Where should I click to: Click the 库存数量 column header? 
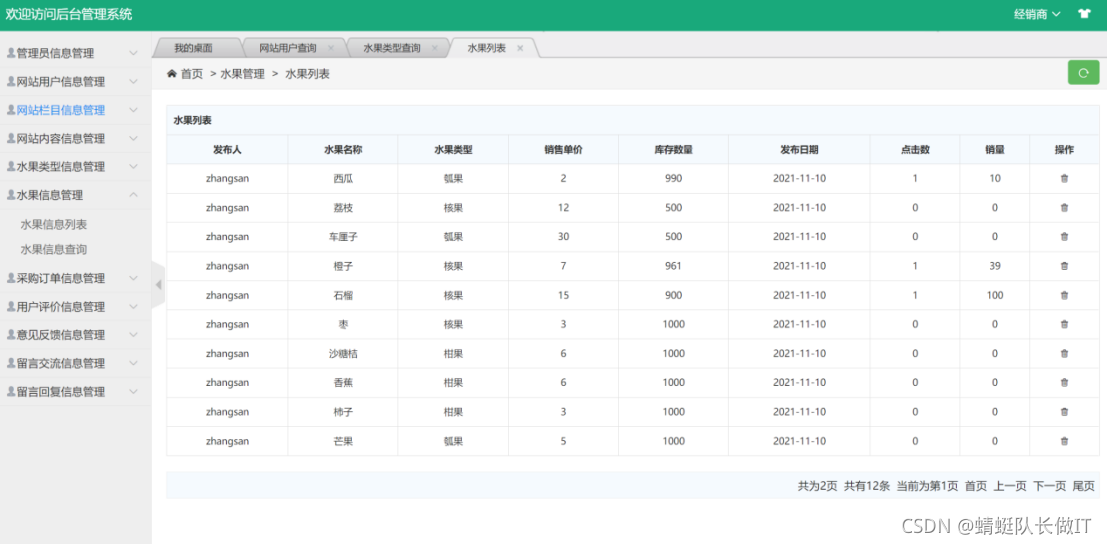[x=674, y=150]
